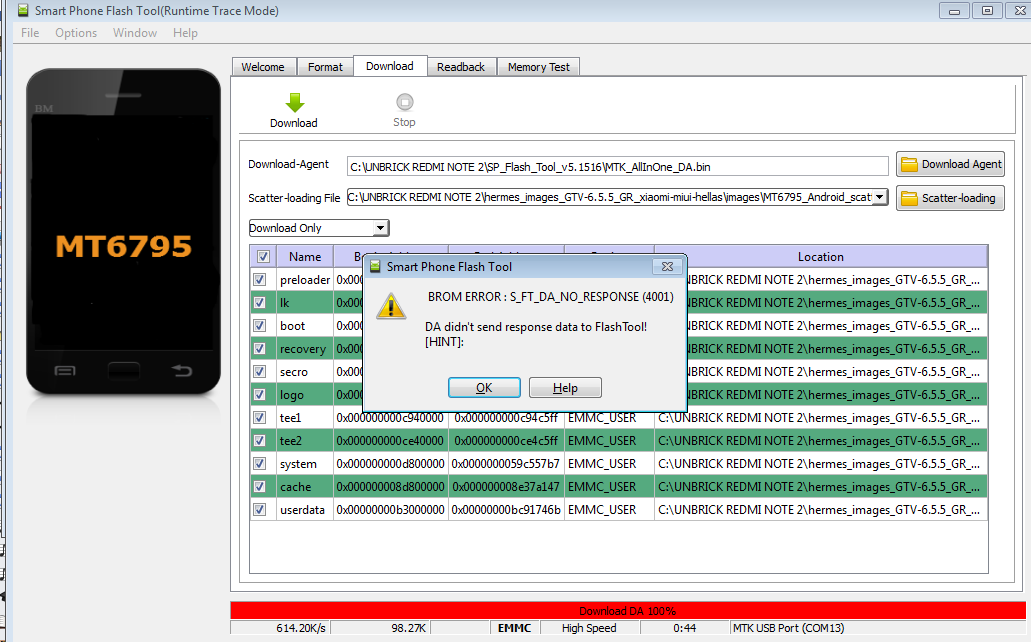Close the BROM error dialog with X

click(x=665, y=267)
